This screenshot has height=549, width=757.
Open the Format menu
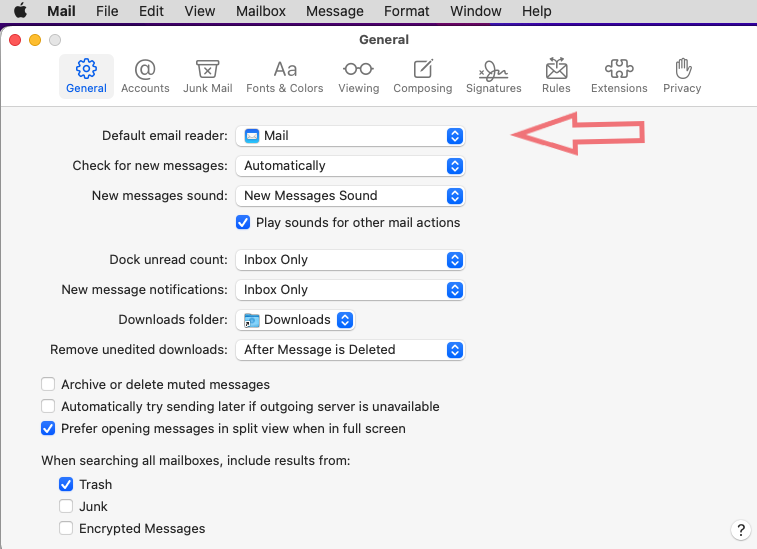[407, 11]
